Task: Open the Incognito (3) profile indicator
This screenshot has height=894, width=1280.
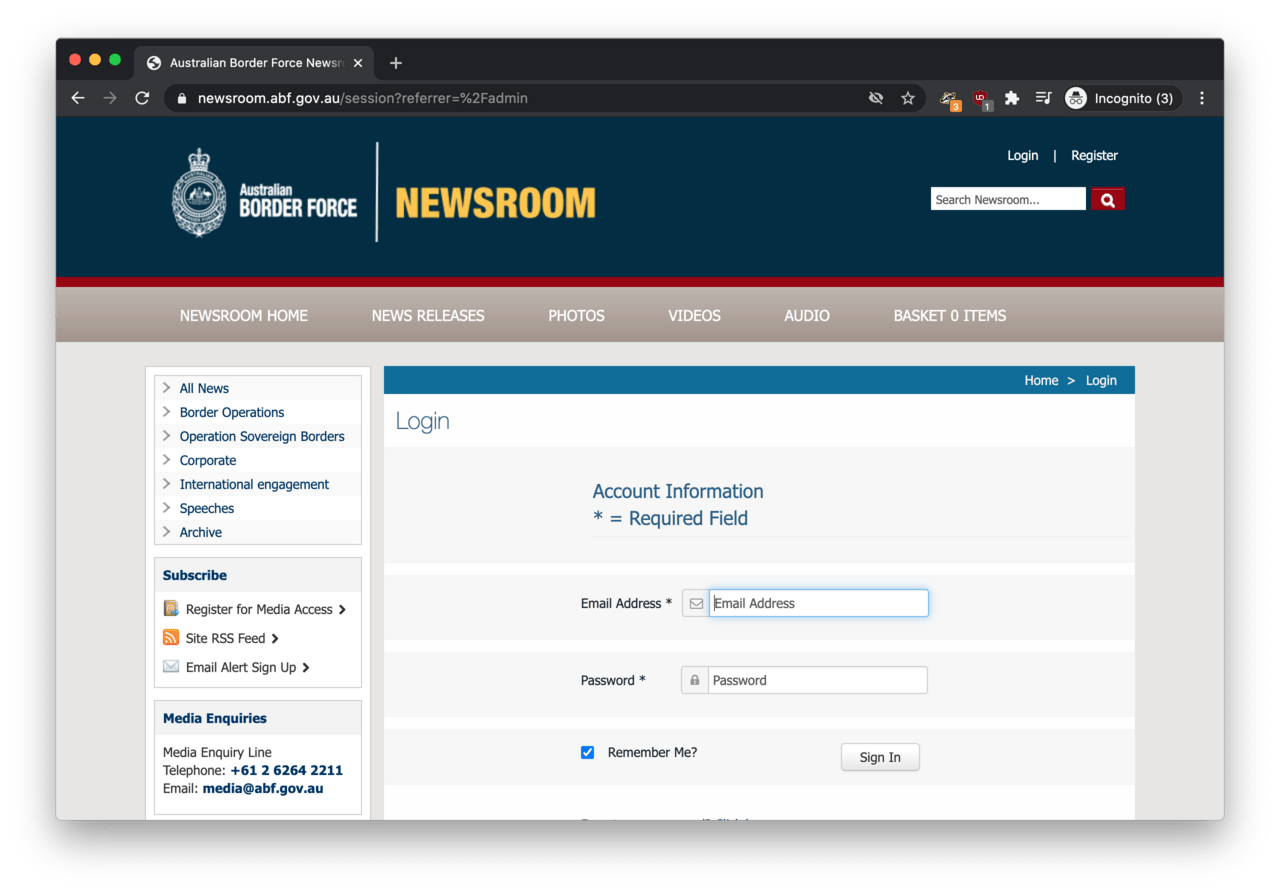Action: tap(1121, 98)
